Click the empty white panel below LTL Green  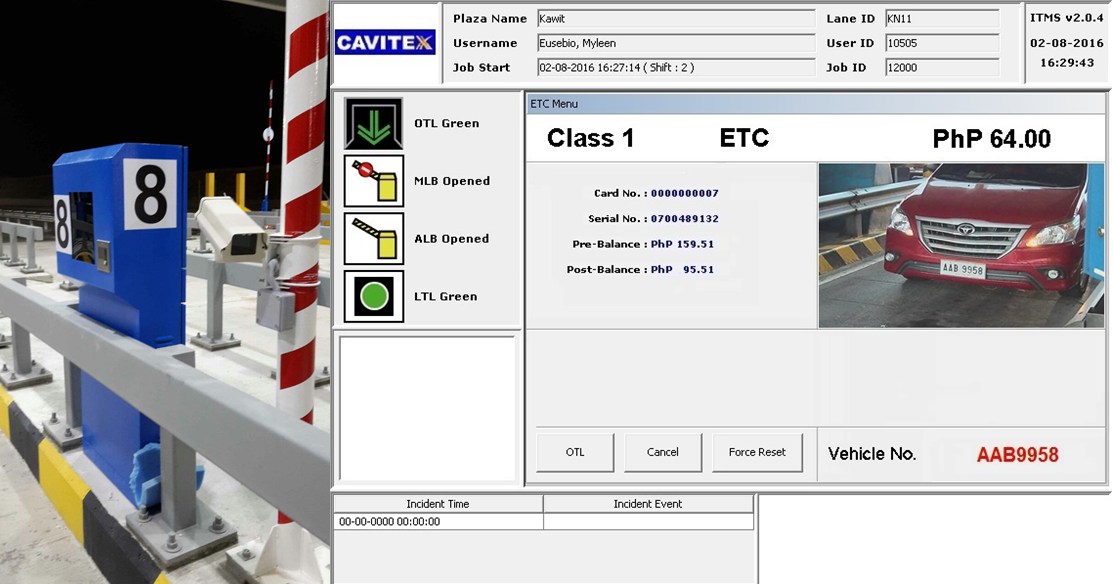[x=428, y=409]
